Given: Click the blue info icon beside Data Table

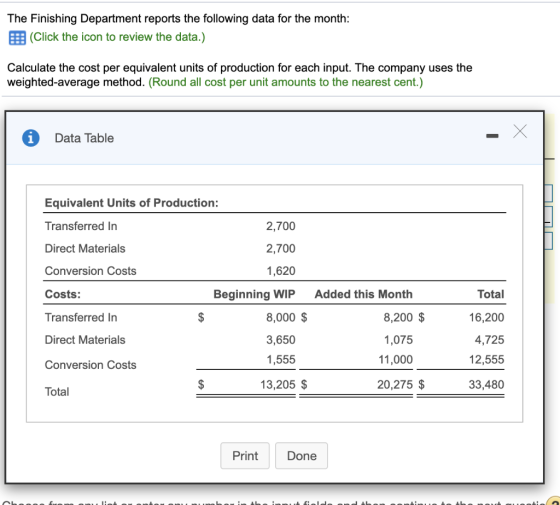Looking at the screenshot, I should [31, 138].
